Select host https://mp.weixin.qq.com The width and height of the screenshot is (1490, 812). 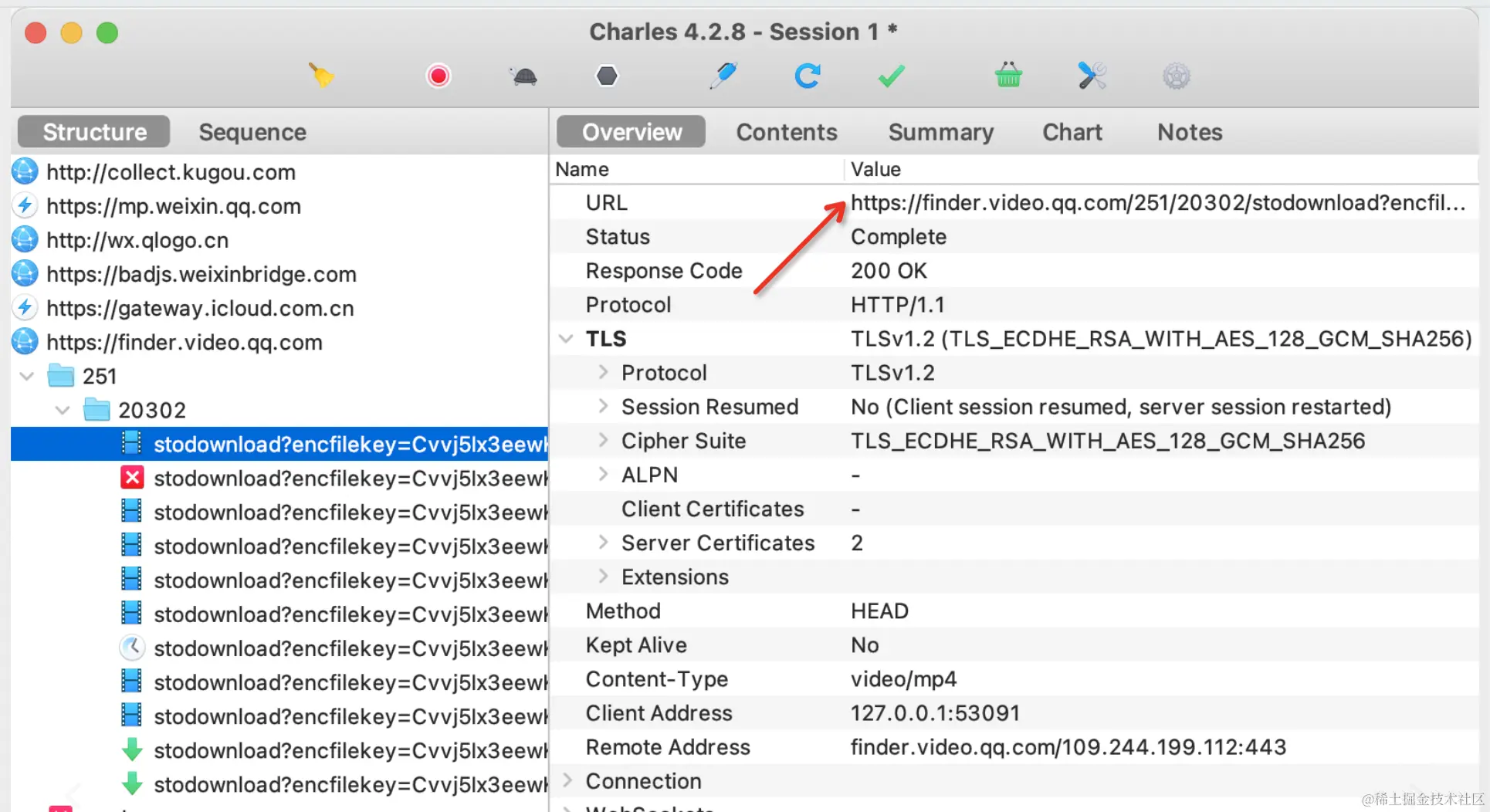[174, 206]
